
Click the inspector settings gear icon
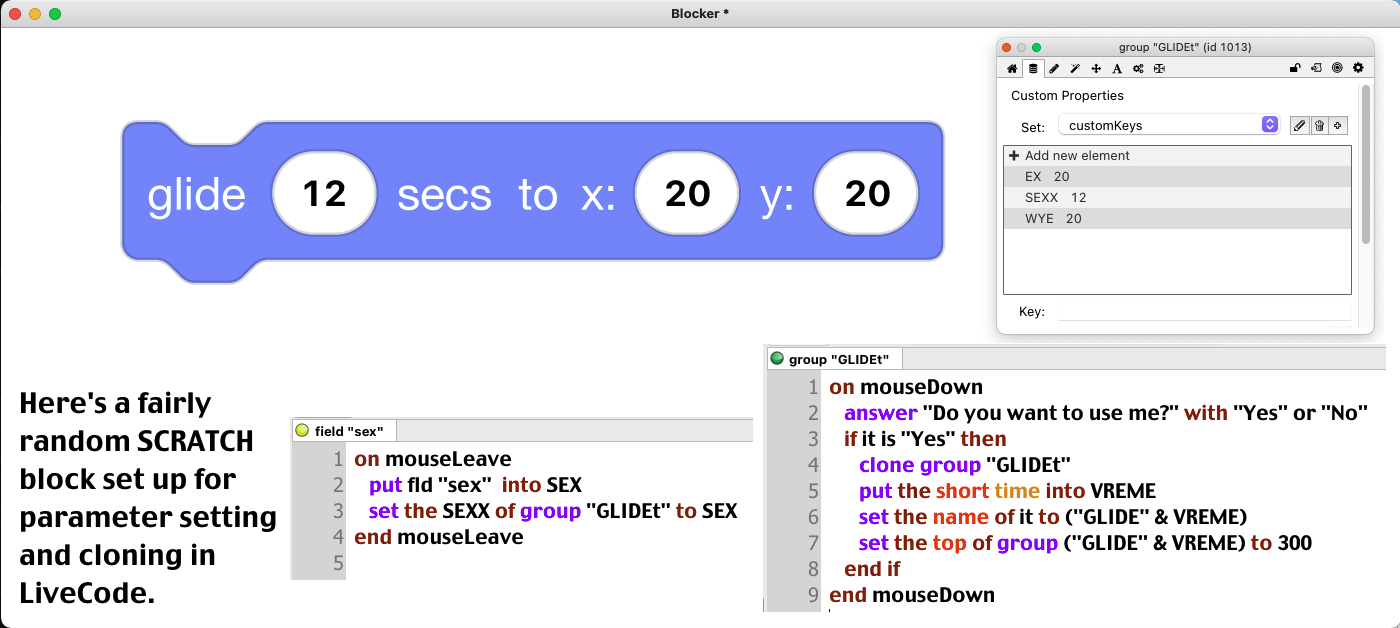(1358, 68)
